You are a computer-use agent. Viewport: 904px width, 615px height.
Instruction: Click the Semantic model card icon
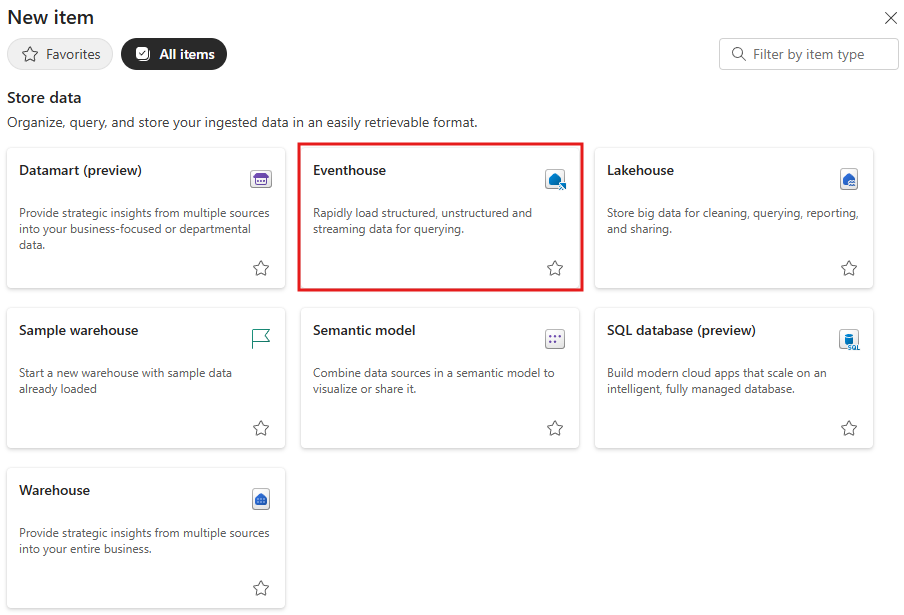pyautogui.click(x=555, y=339)
